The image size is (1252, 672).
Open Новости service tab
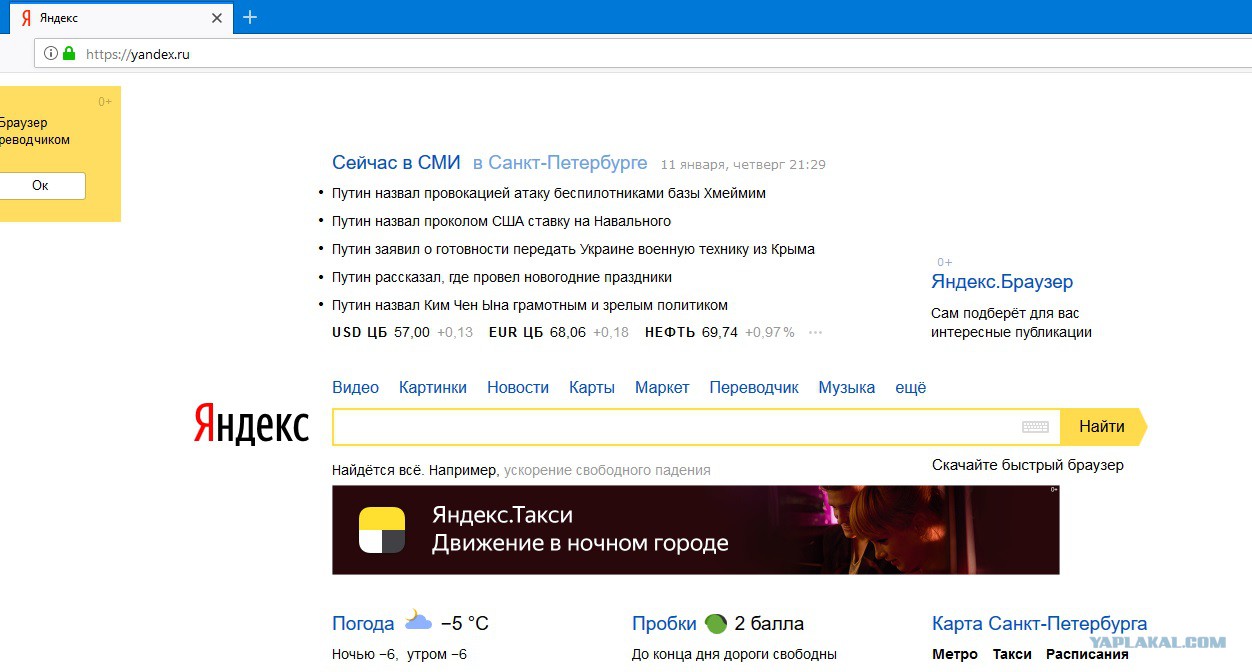518,388
